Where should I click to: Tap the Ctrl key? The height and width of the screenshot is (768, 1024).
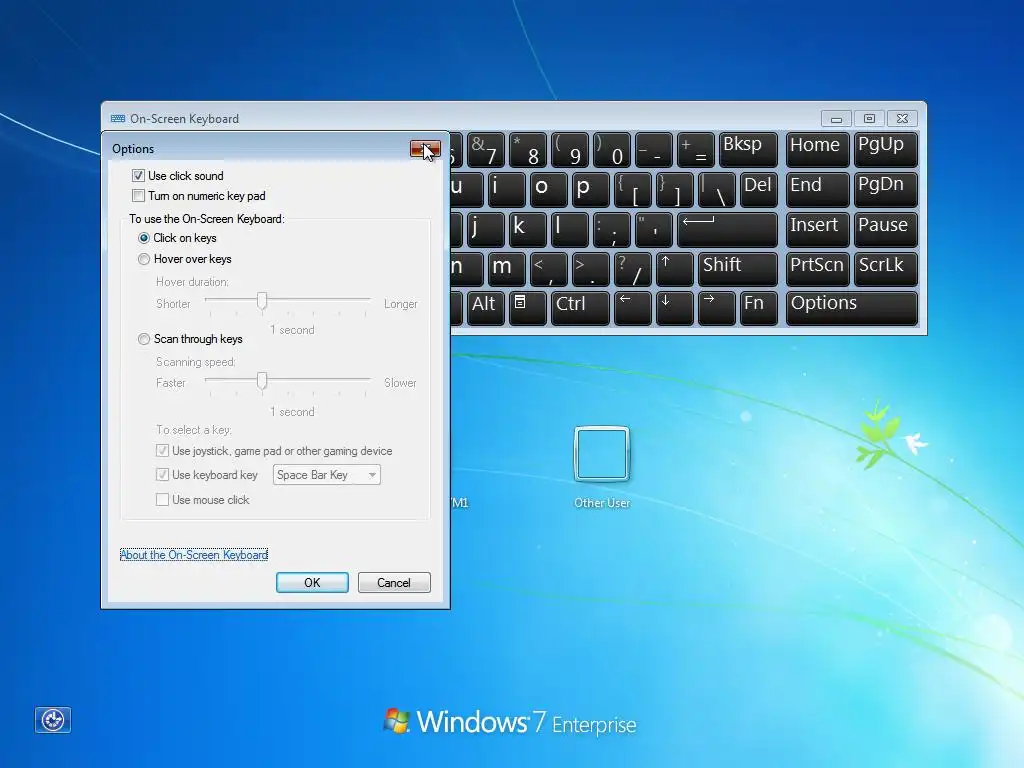[x=580, y=308]
